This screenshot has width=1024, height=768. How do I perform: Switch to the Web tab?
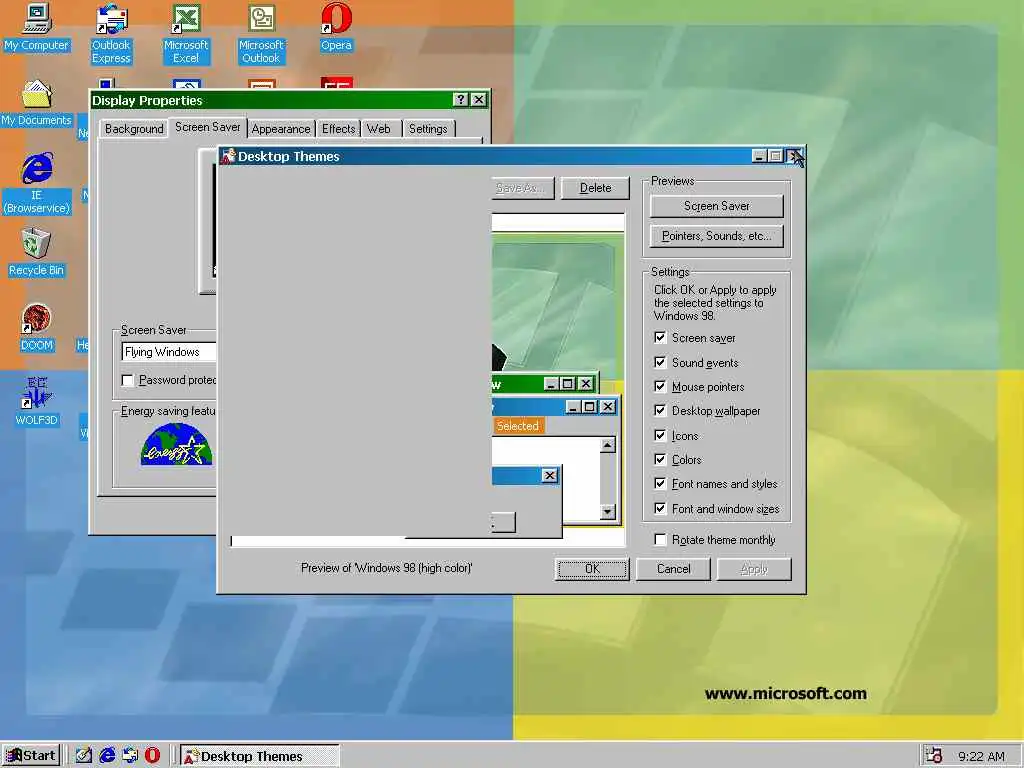point(379,129)
